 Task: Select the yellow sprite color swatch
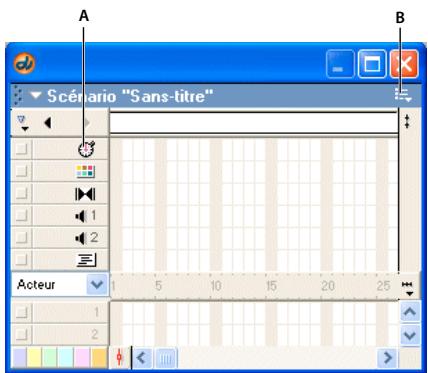click(34, 357)
